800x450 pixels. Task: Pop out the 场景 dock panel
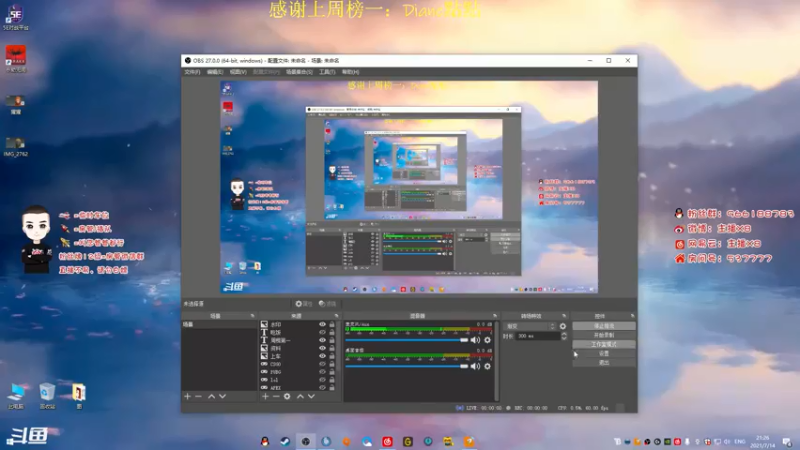(252, 316)
